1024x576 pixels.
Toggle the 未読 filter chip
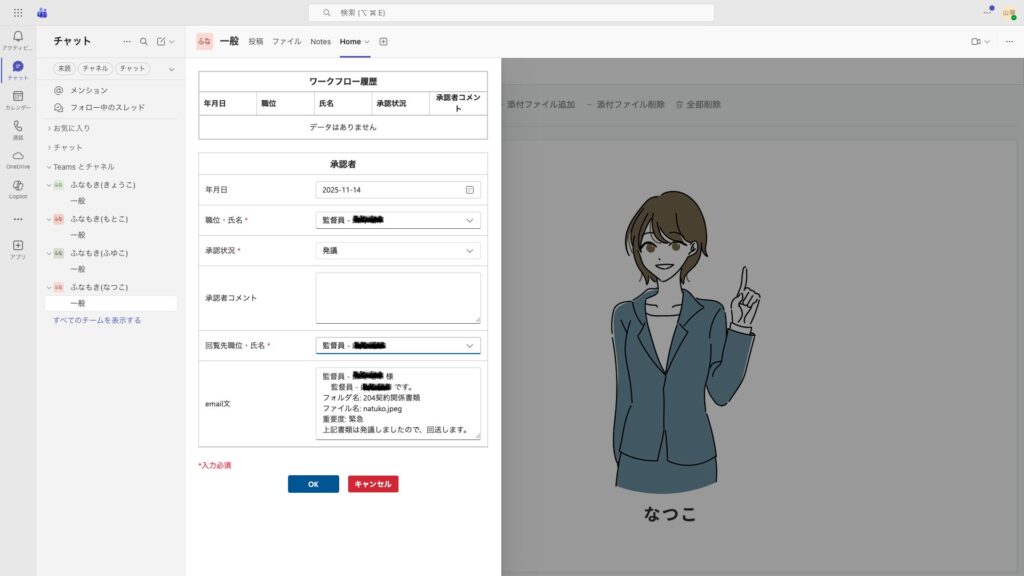[64, 68]
